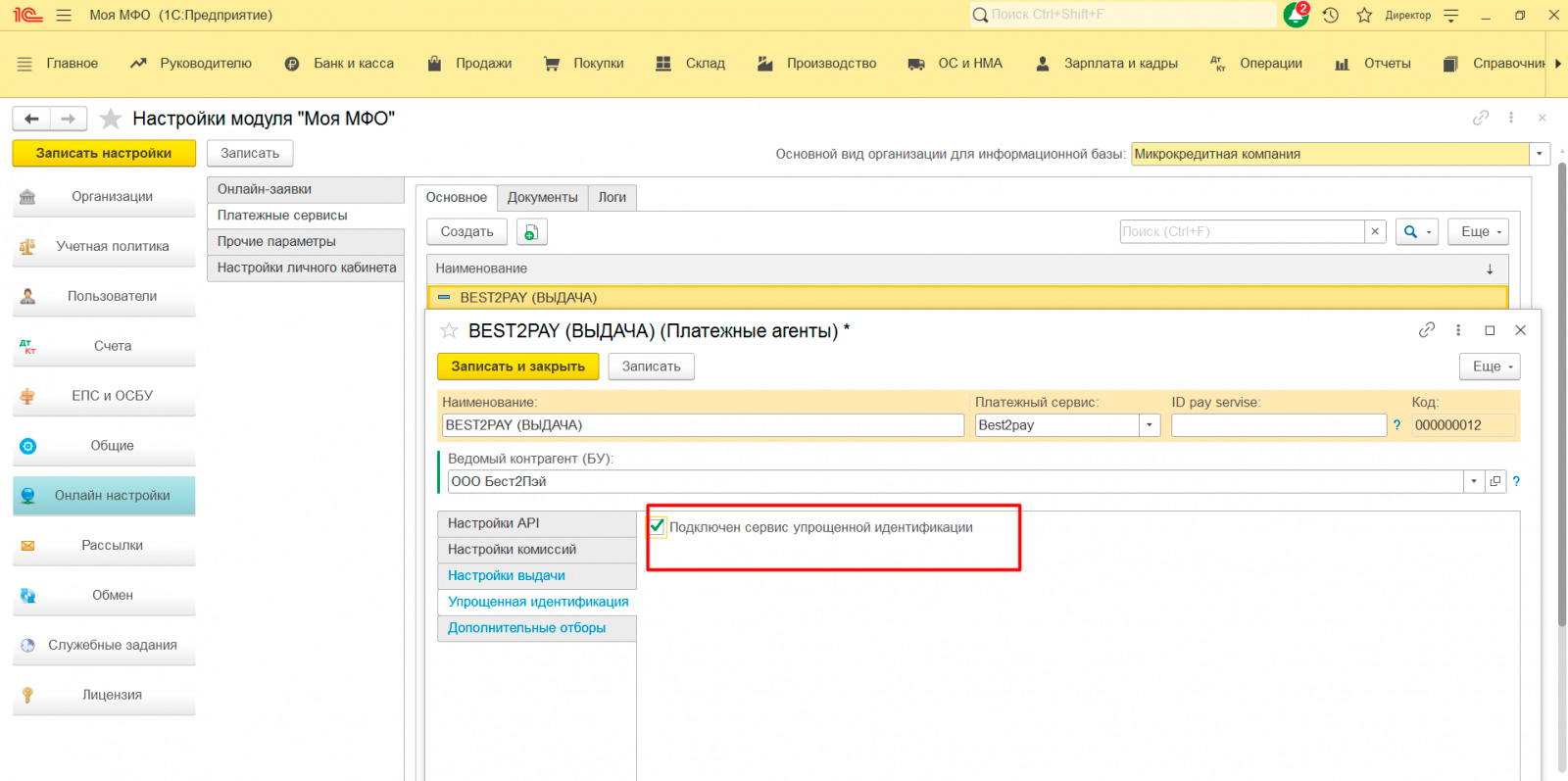1568x781 pixels.
Task: Get link to Настройки модуля form
Action: (x=1481, y=118)
